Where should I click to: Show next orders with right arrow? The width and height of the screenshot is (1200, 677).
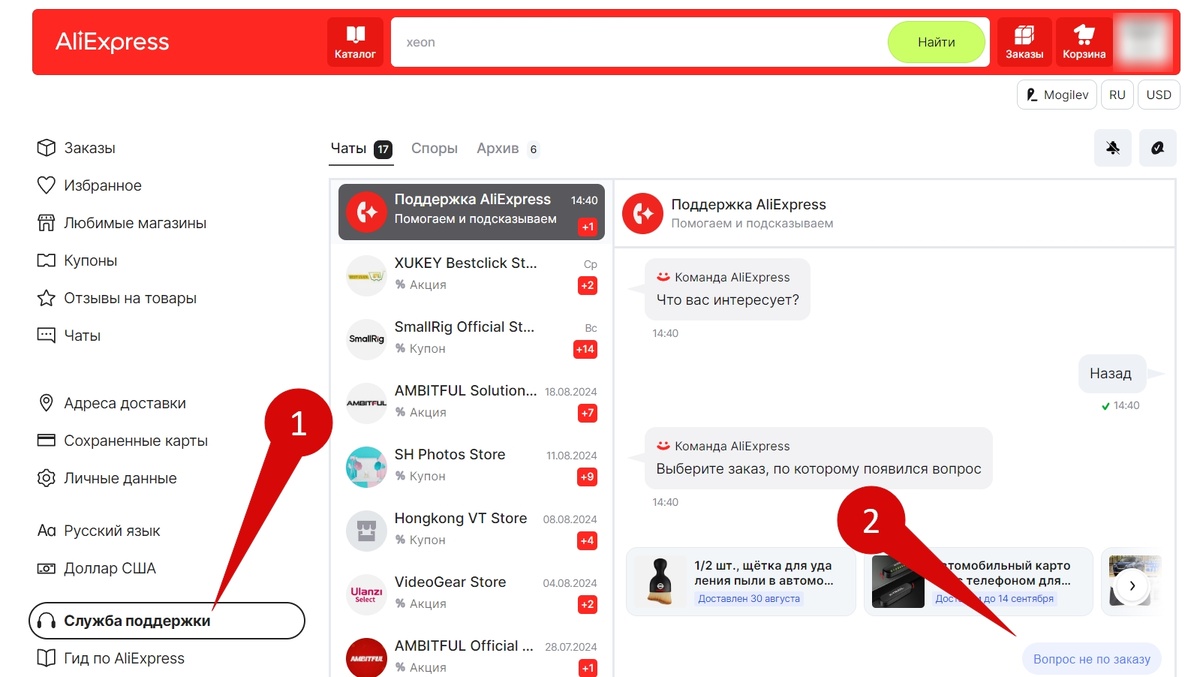(x=1131, y=585)
